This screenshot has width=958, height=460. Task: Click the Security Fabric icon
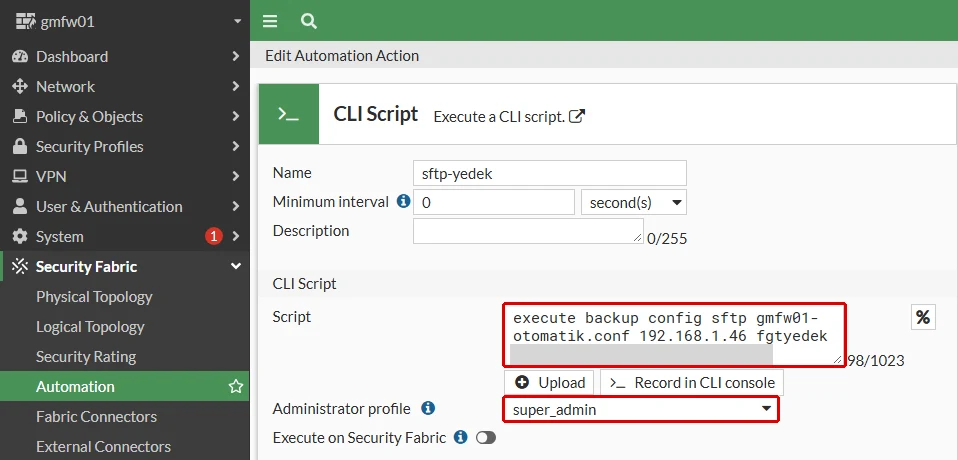(x=20, y=266)
